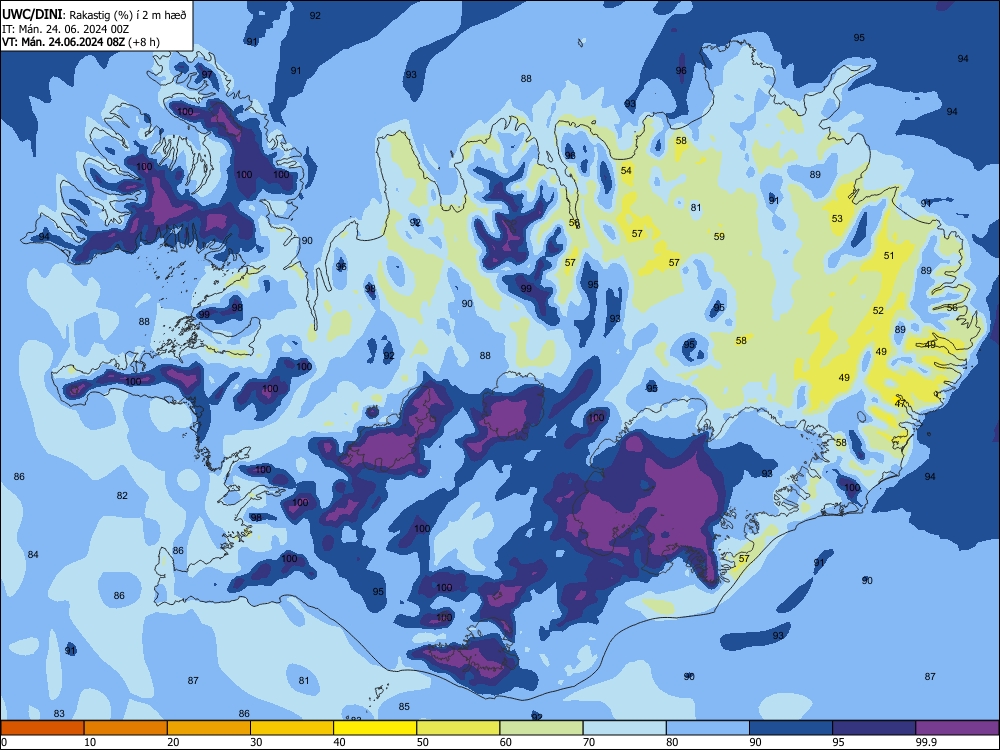Click the legend tick label 70

click(589, 742)
